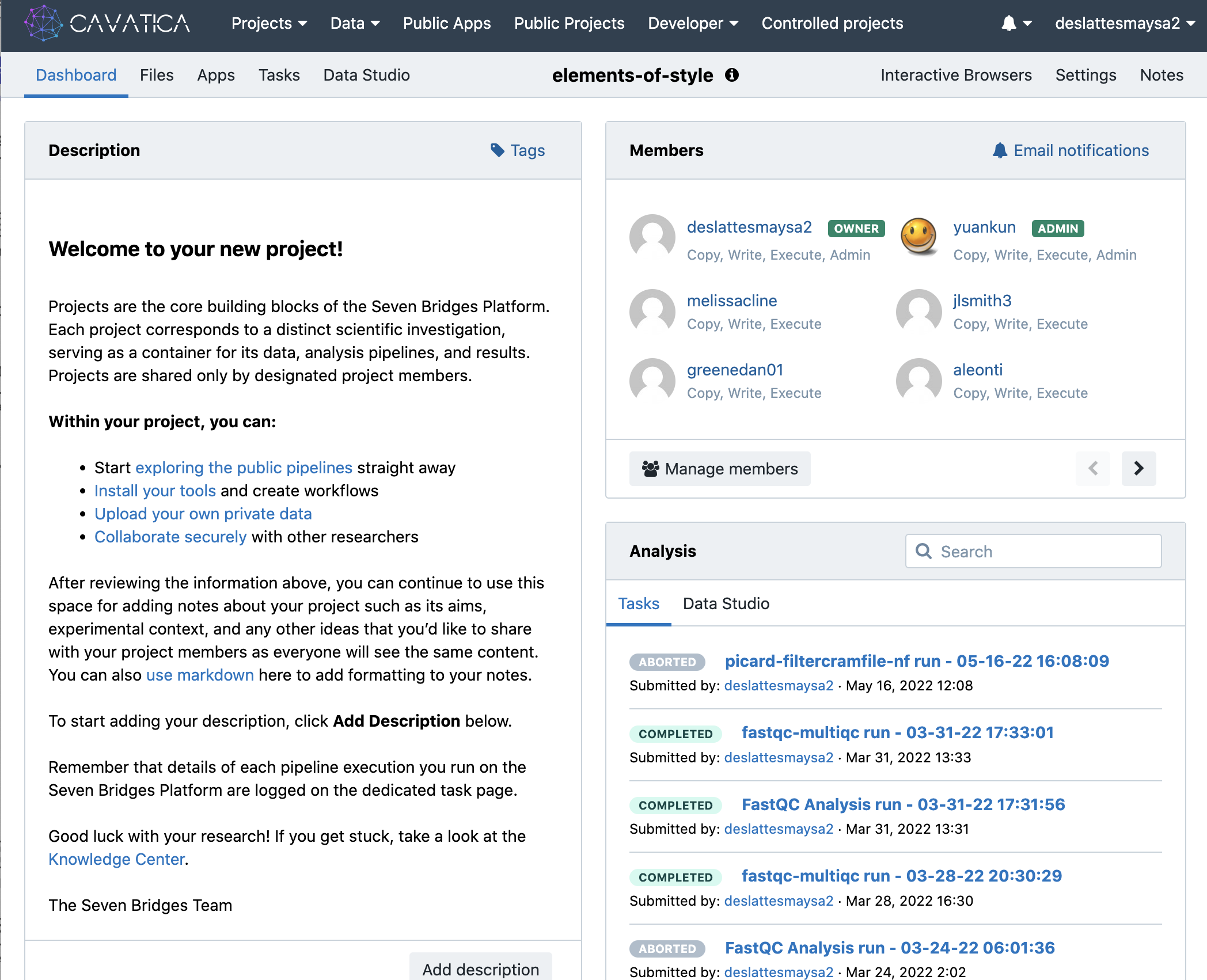Click the project info icon beside elements-of-style
1207x980 pixels.
click(732, 75)
